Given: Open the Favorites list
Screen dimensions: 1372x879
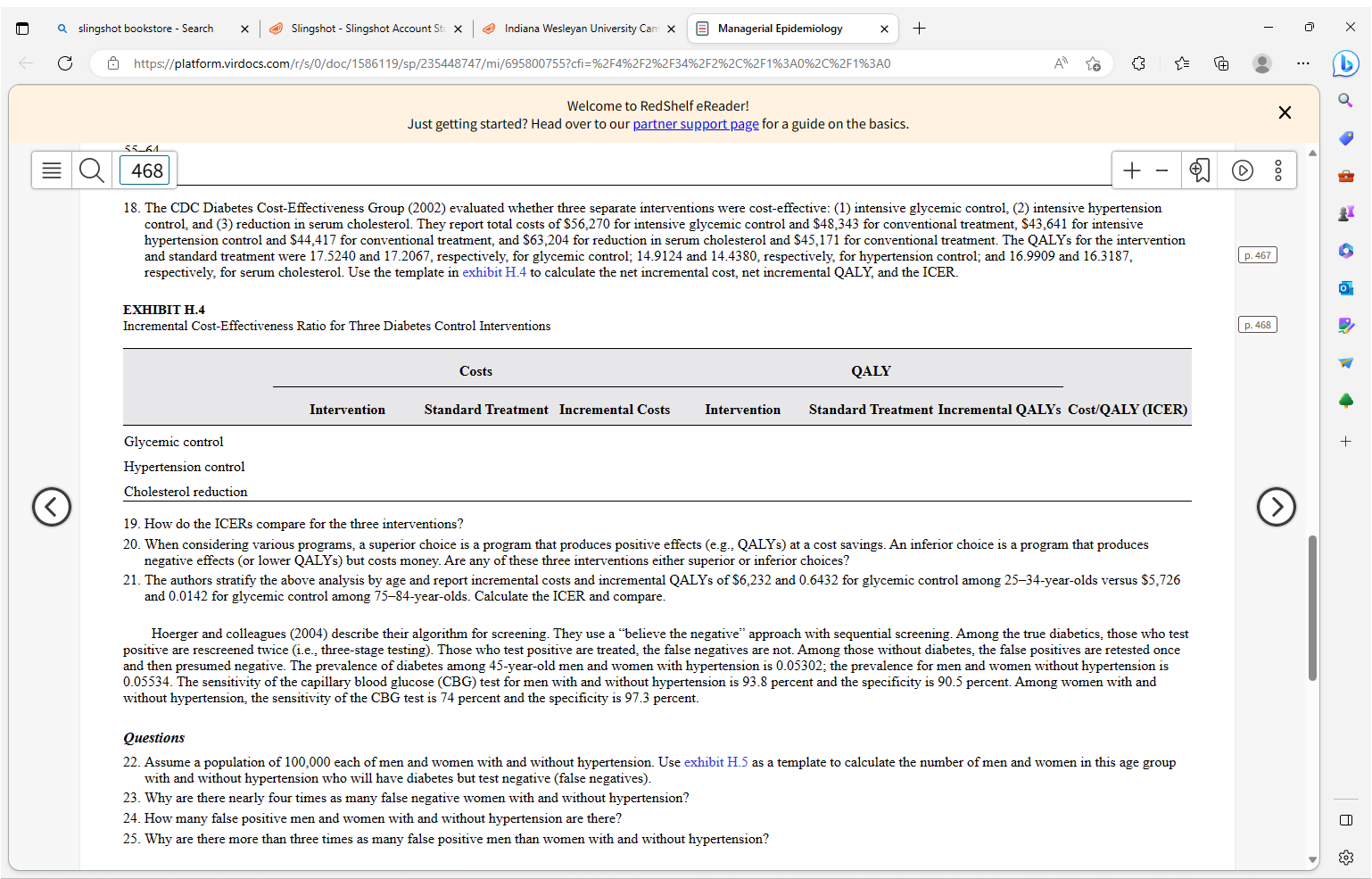Looking at the screenshot, I should [1182, 63].
